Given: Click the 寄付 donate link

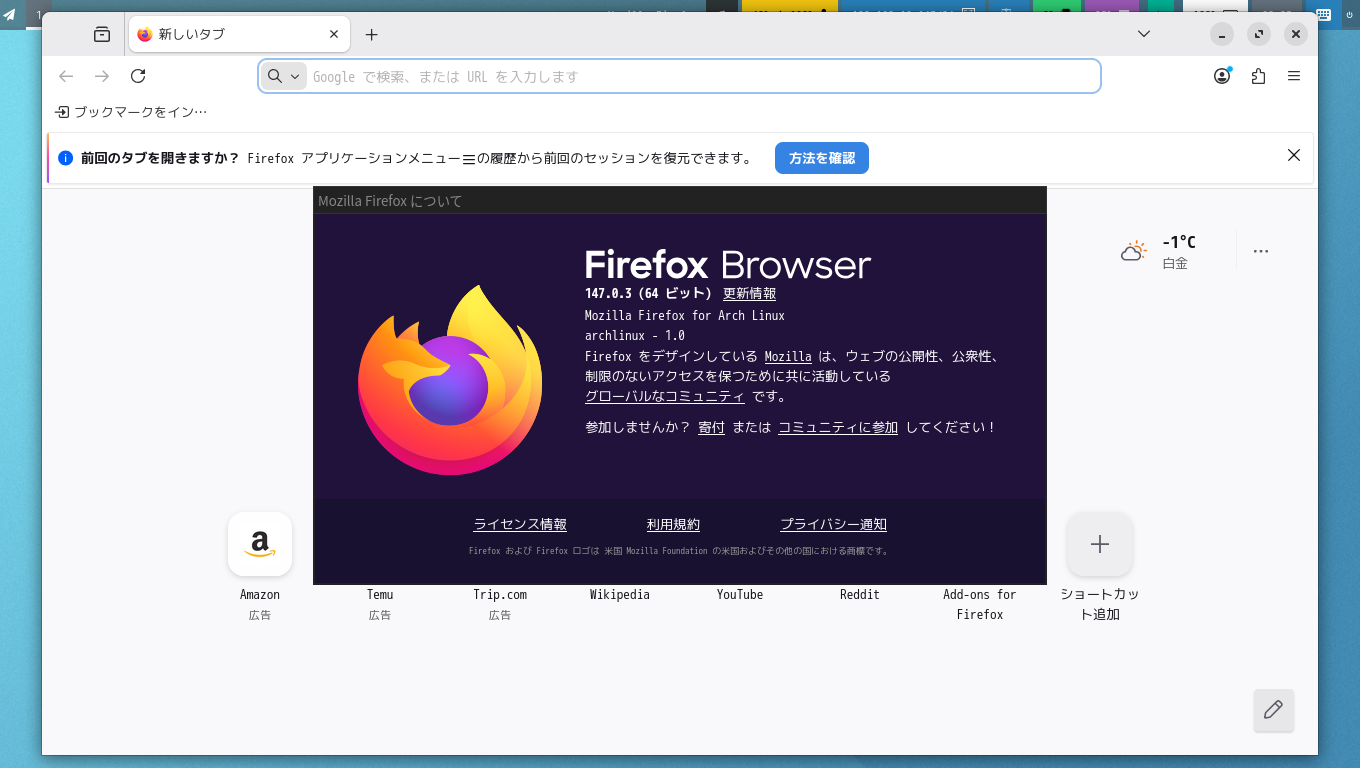Looking at the screenshot, I should coord(711,427).
